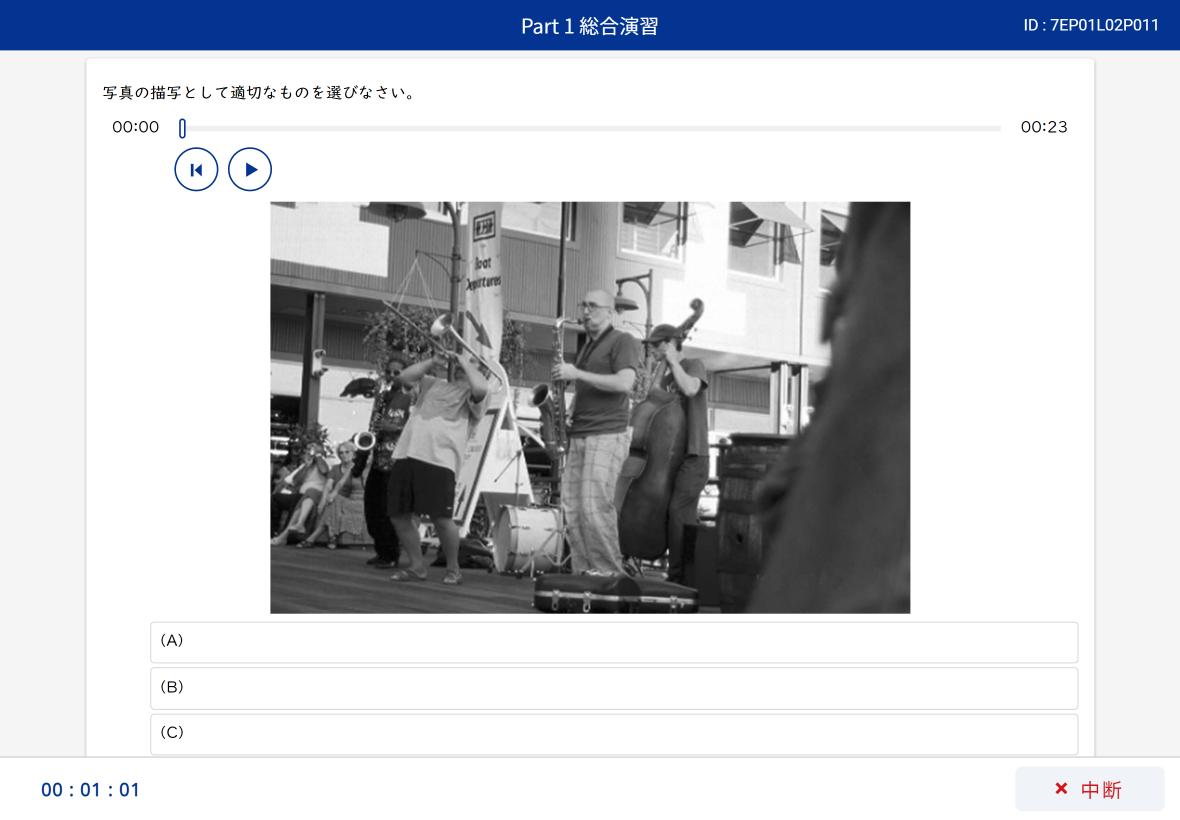Click the 中断 interrupt button

[1090, 788]
